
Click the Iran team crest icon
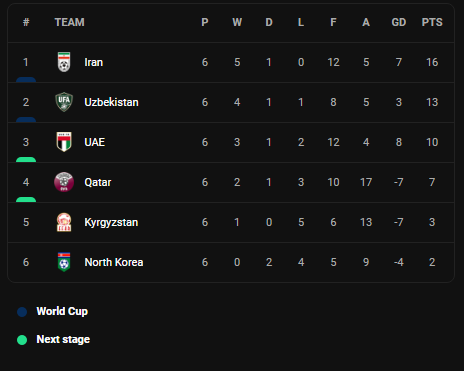click(64, 62)
